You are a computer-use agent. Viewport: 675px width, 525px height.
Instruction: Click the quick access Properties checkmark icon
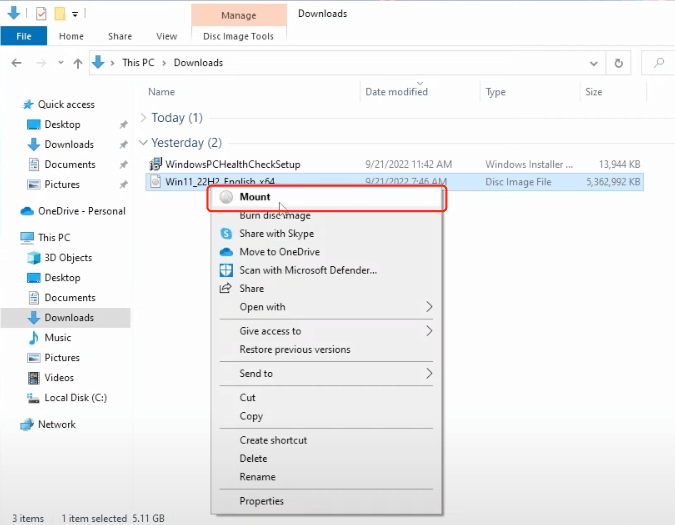41,14
